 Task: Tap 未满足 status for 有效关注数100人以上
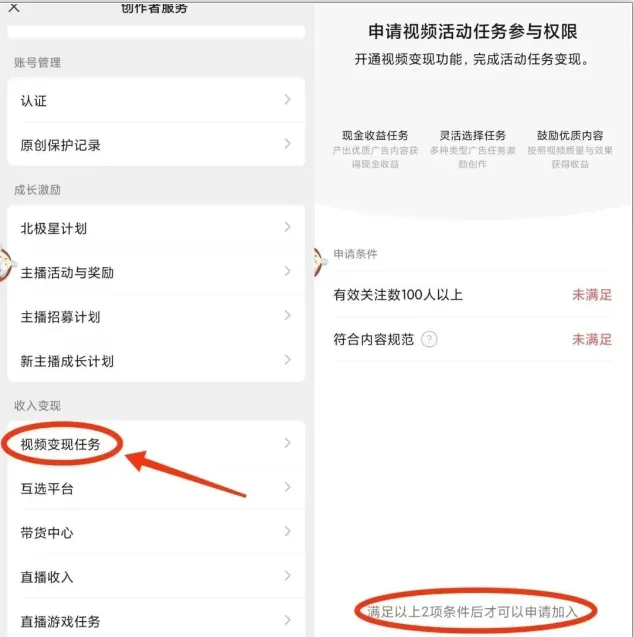pyautogui.click(x=592, y=295)
